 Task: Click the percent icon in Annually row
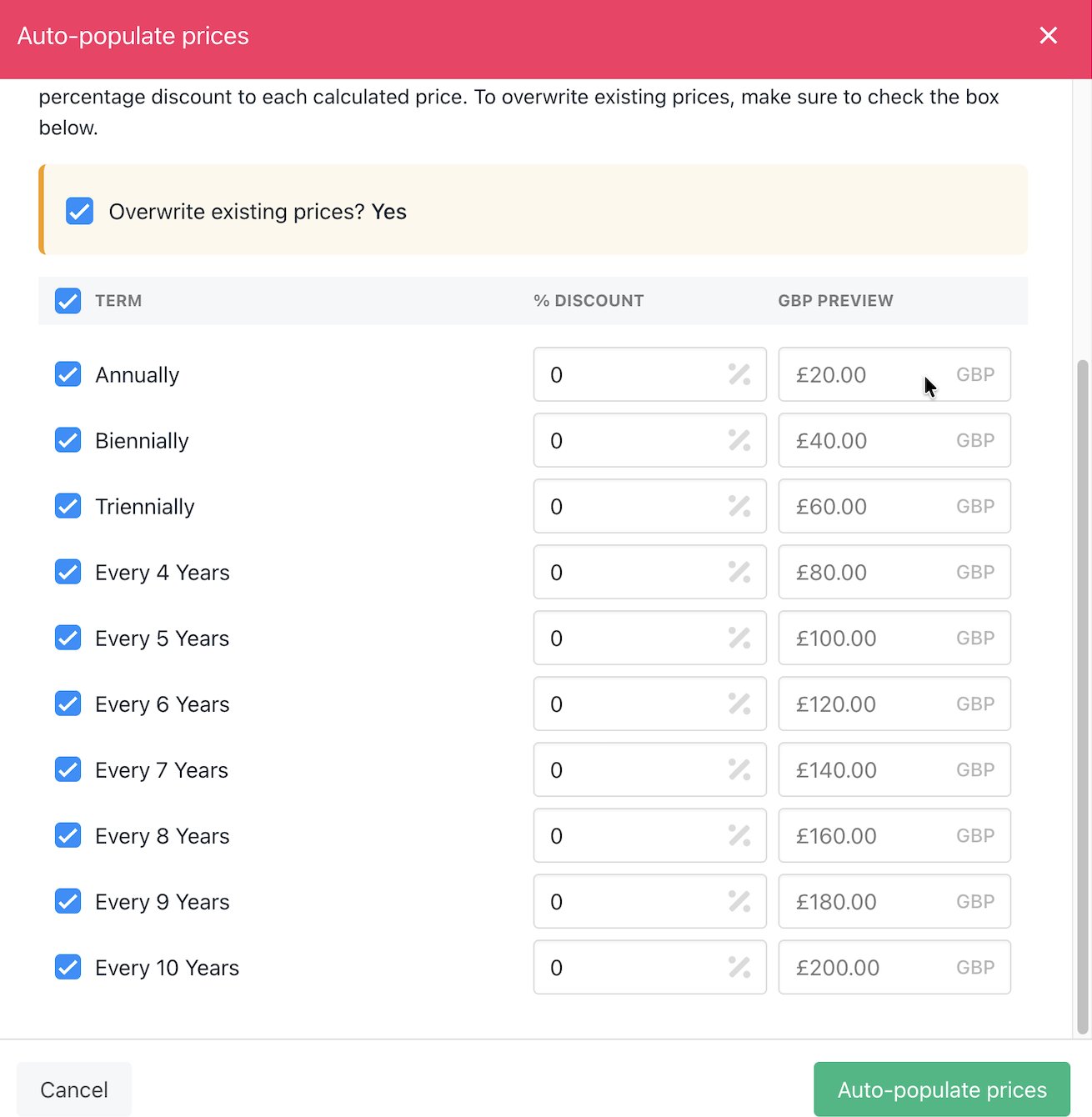tap(739, 374)
